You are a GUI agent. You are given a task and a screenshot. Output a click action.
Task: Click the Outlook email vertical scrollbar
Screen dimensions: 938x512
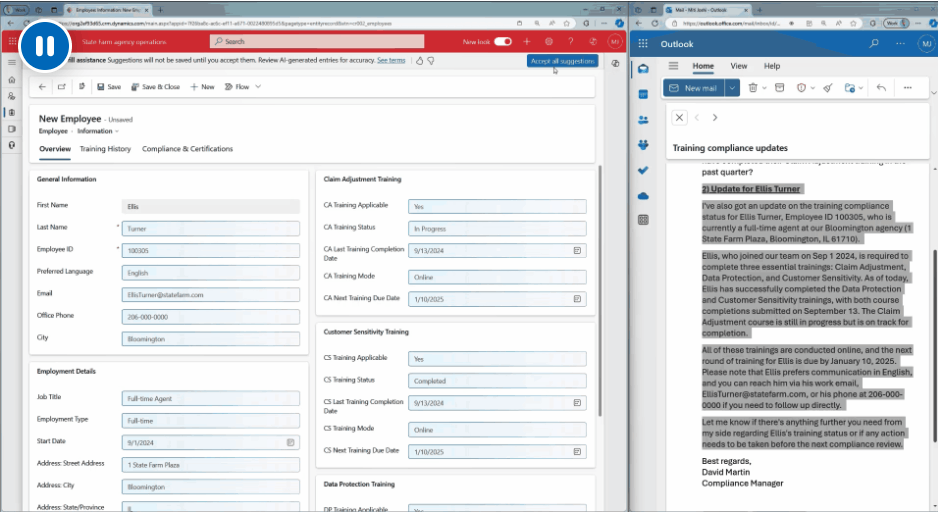coord(934,347)
